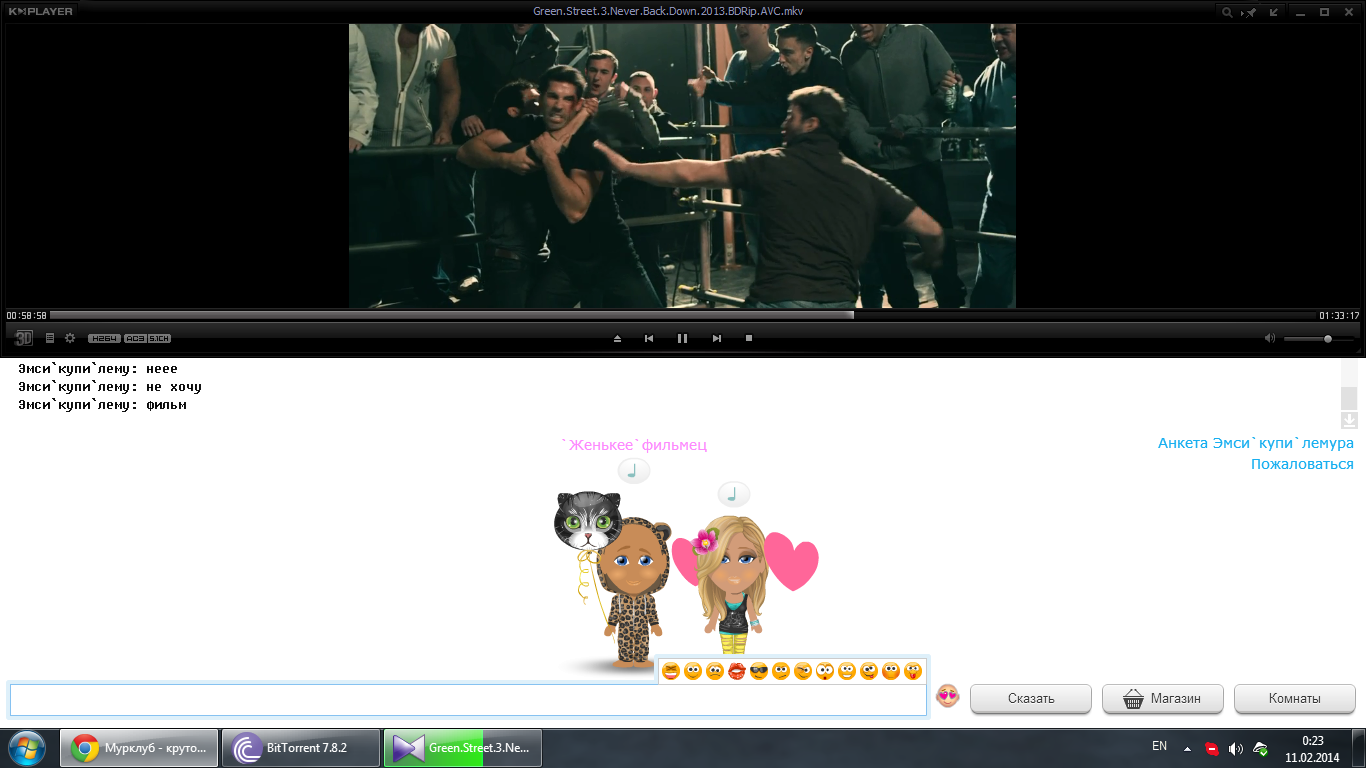The image size is (1366, 768).
Task: Skip to the previous track
Action: point(649,339)
